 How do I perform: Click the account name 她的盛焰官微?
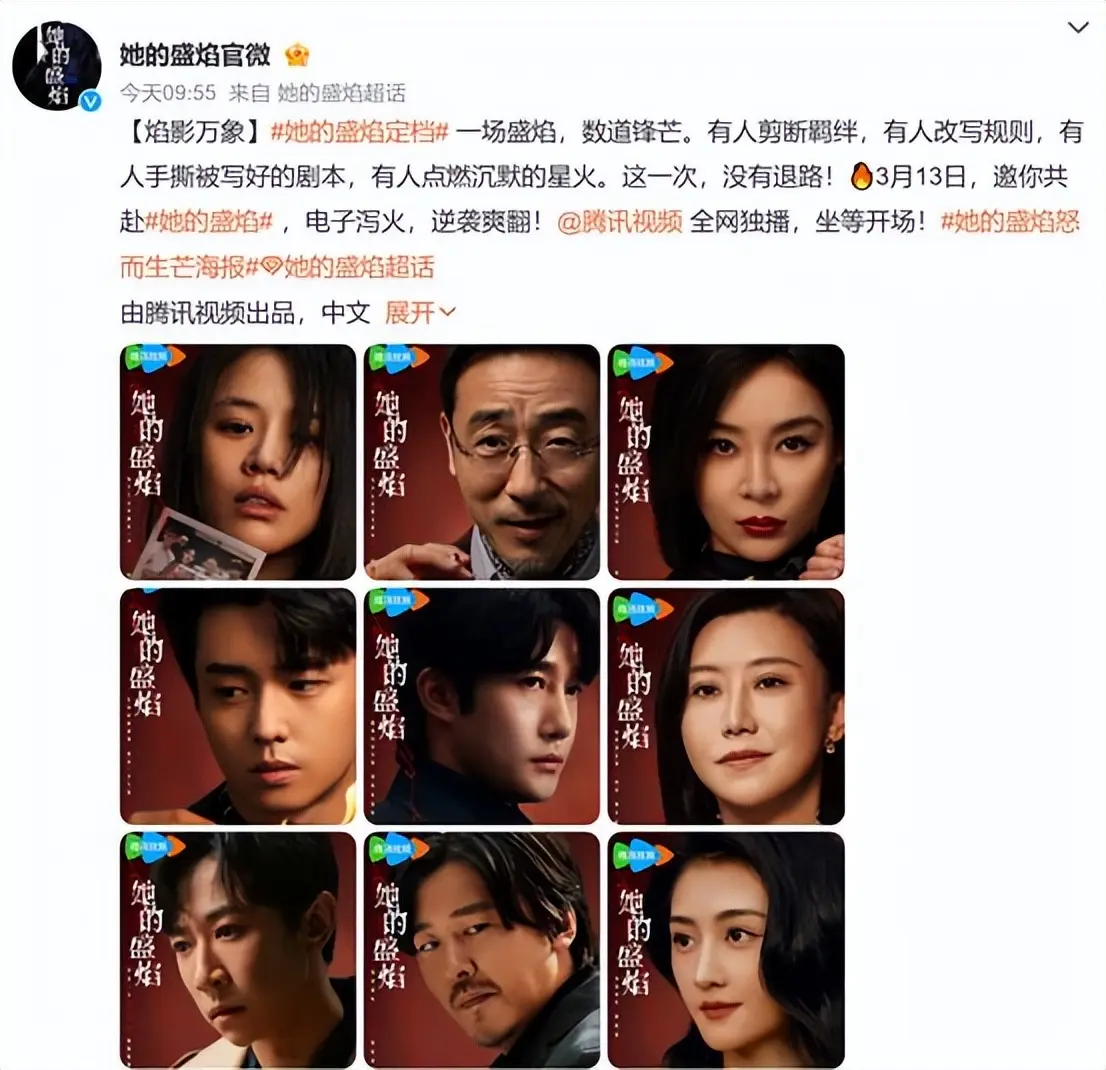pyautogui.click(x=195, y=54)
